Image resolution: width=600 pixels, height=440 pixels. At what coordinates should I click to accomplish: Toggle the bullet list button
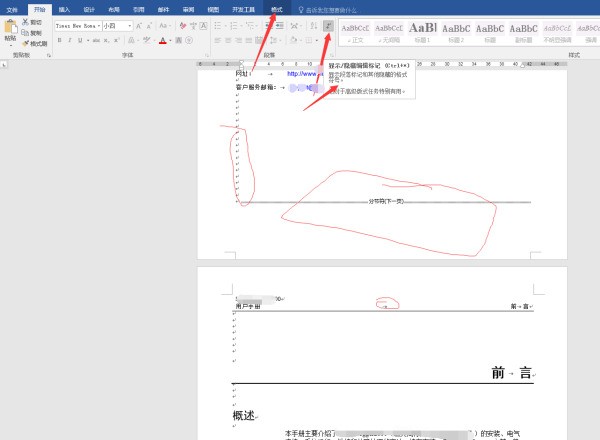[x=218, y=26]
